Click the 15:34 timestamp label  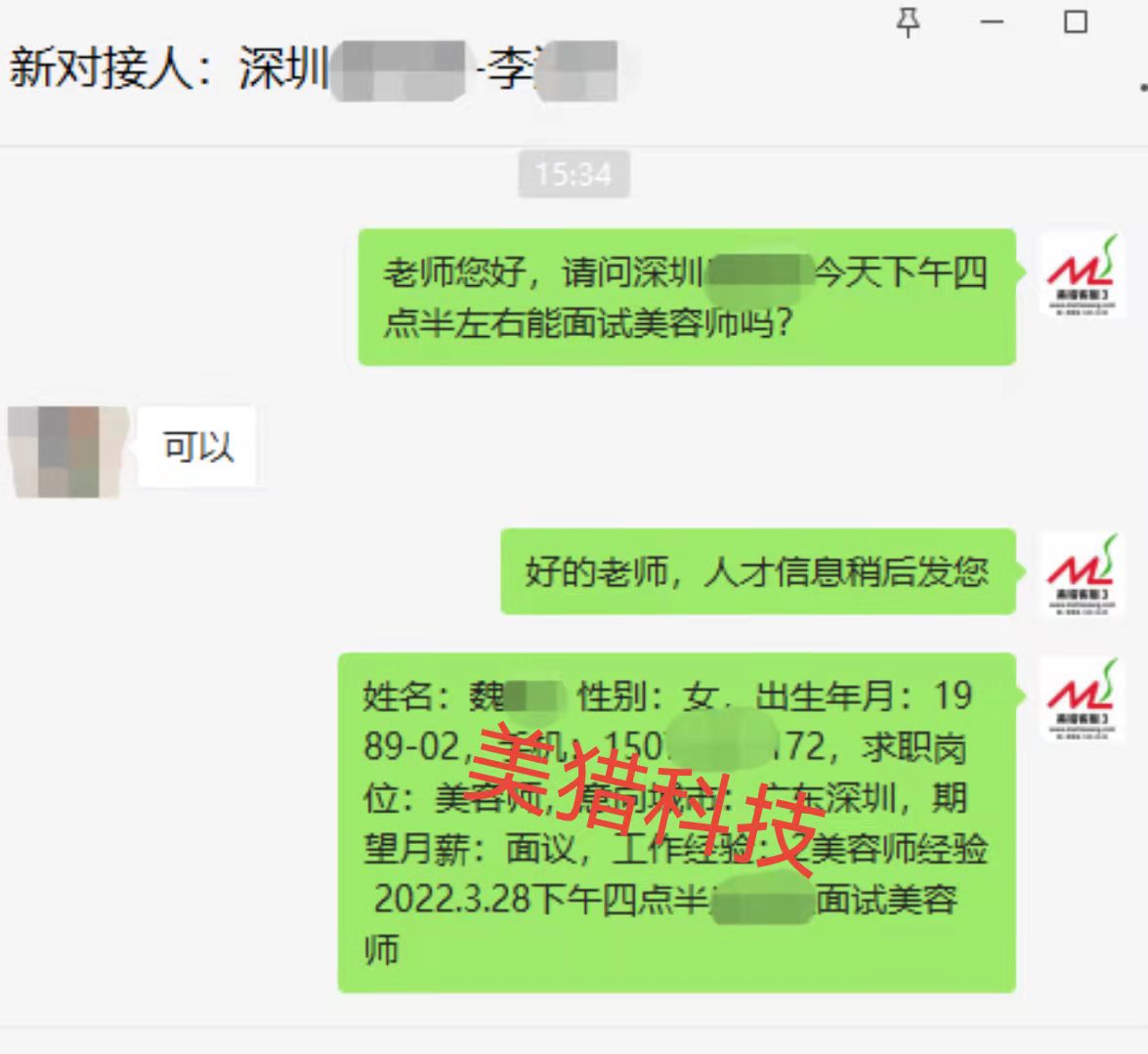coord(574,174)
